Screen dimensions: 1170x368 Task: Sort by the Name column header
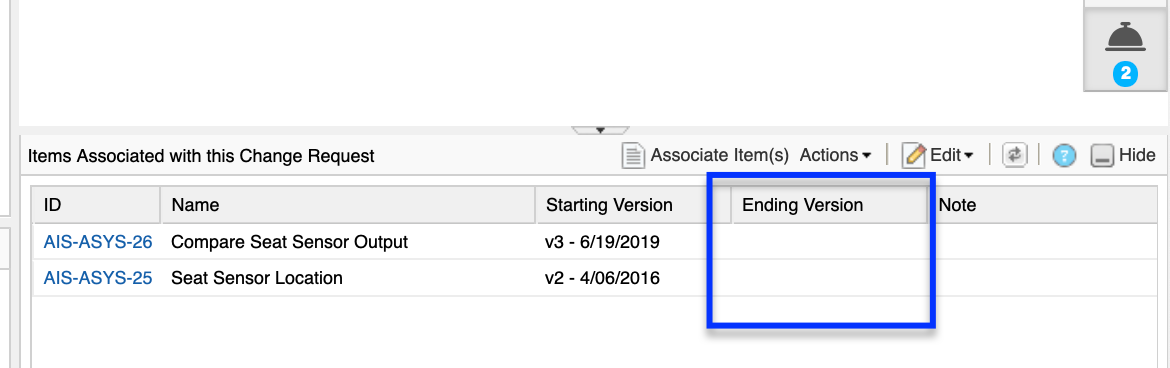click(348, 205)
